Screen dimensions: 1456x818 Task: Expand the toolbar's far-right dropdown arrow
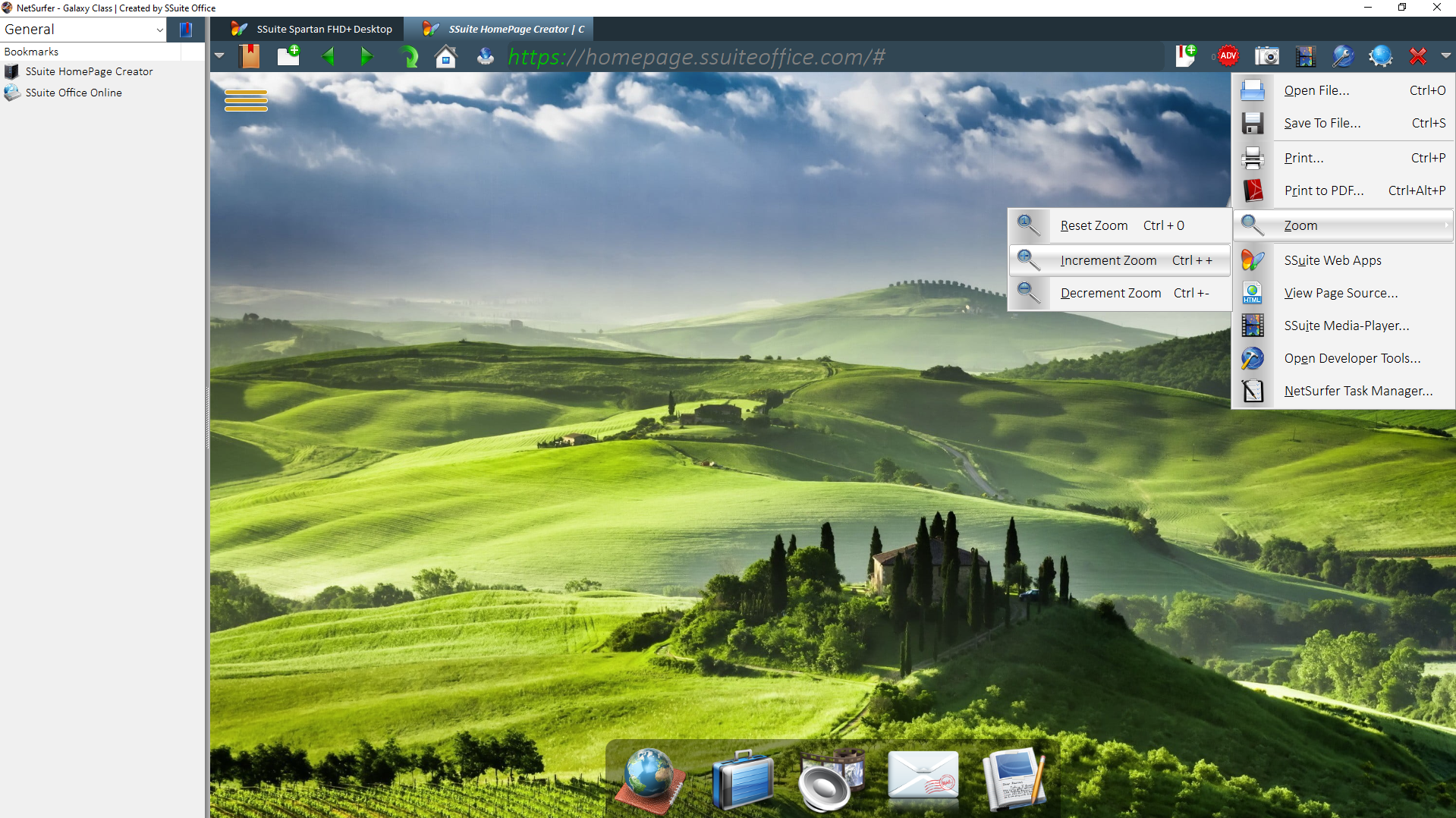coord(1445,56)
